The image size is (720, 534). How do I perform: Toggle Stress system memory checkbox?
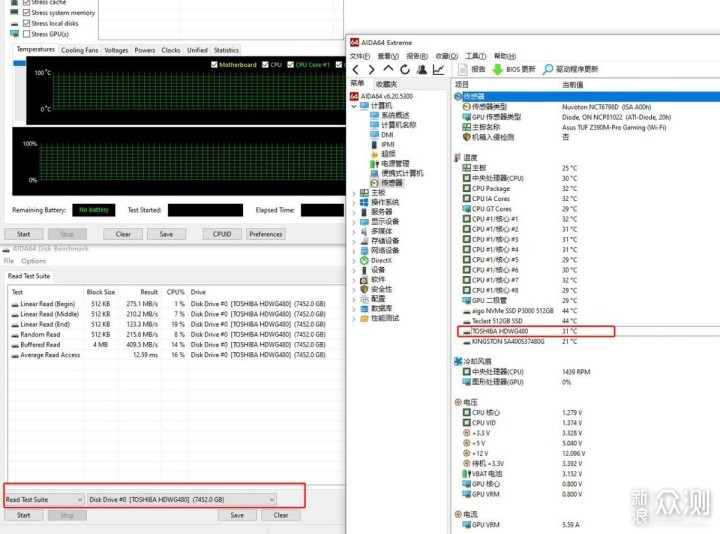[x=27, y=13]
